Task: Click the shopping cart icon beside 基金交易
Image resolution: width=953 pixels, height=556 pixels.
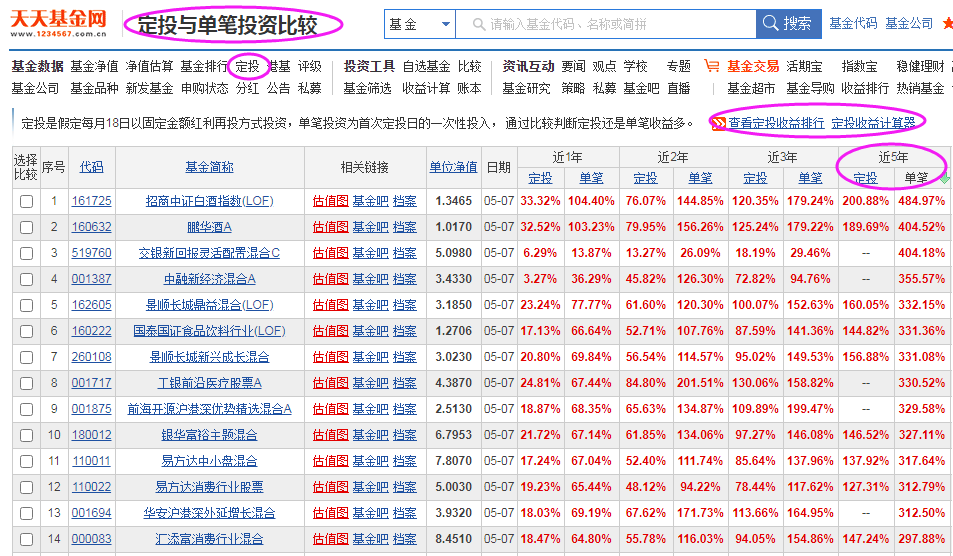Action: [x=712, y=66]
